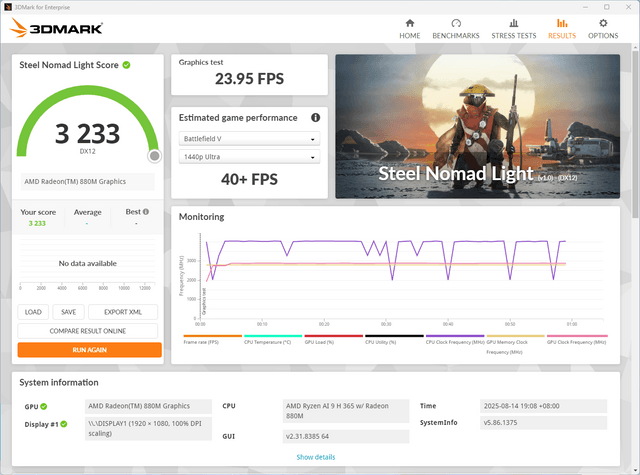The width and height of the screenshot is (640, 475).
Task: Toggle the Frame rate (FPS) legend swatch
Action: (x=213, y=336)
